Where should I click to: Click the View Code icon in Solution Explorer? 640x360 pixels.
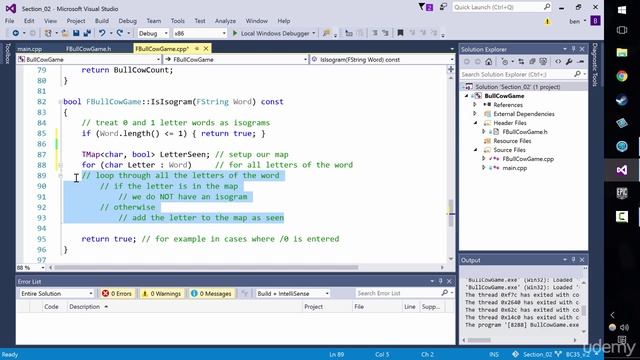(558, 62)
